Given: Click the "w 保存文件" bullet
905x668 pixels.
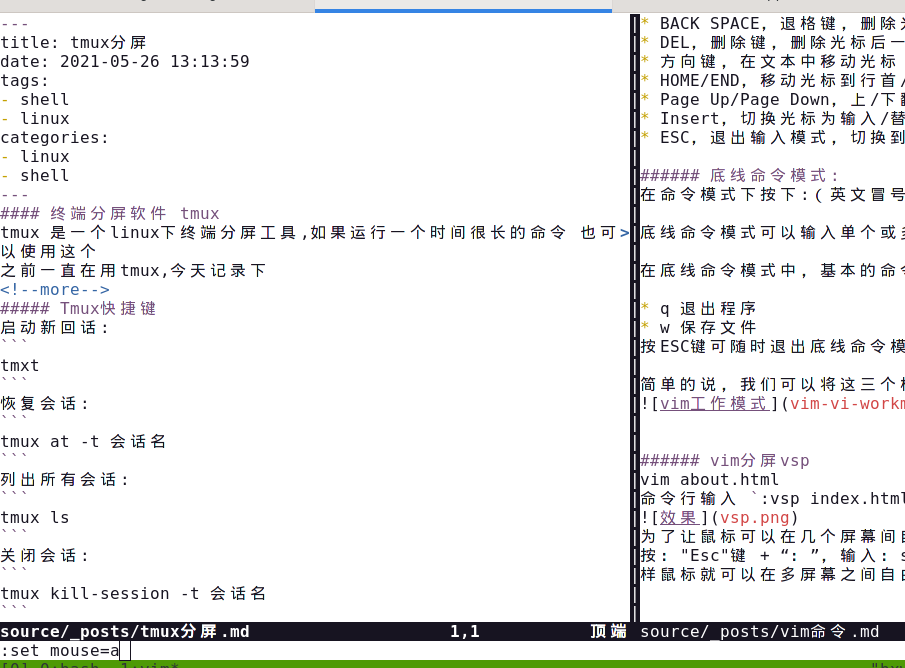Looking at the screenshot, I should 698,328.
